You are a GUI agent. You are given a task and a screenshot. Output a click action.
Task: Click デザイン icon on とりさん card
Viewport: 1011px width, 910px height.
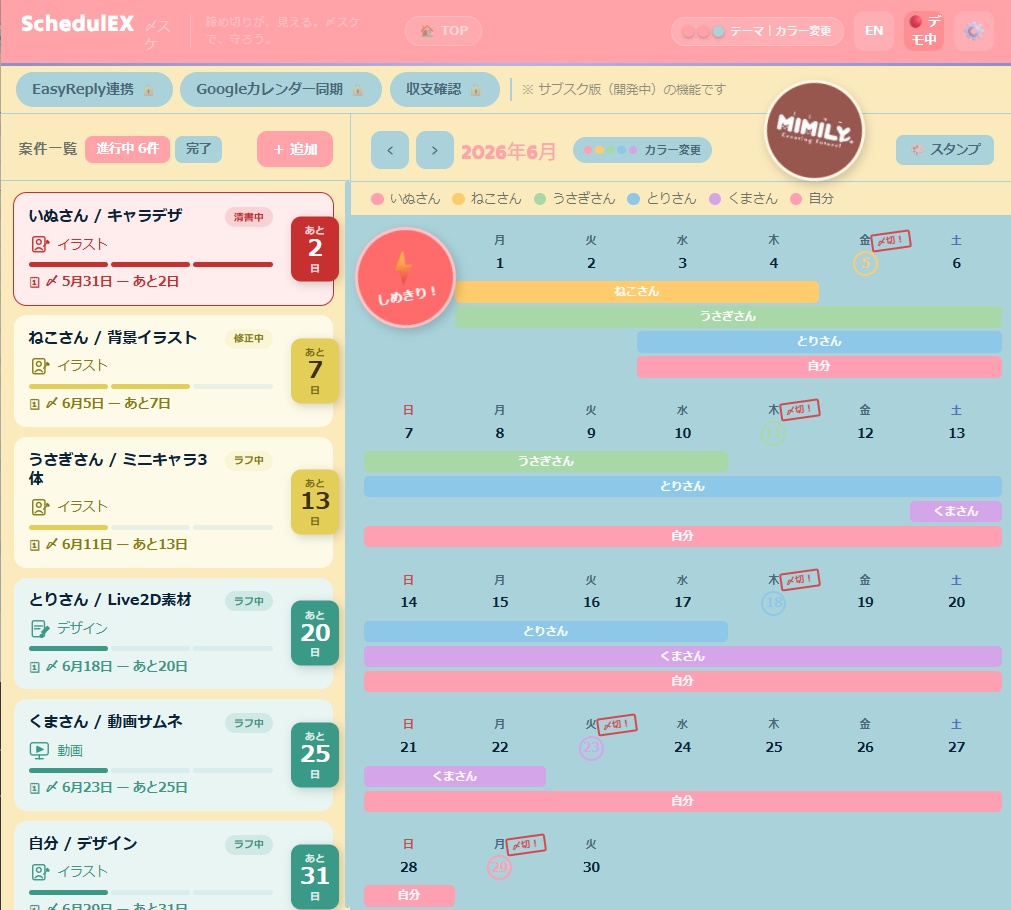tap(40, 628)
